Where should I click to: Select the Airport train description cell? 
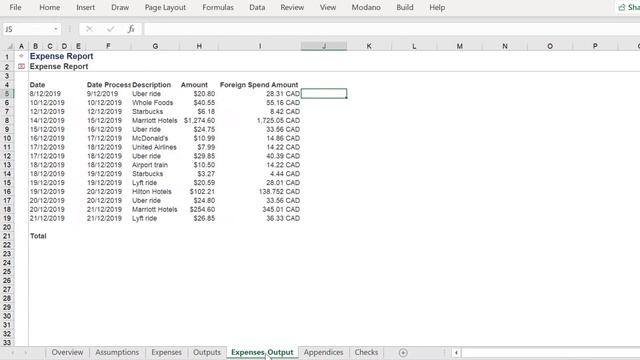point(150,165)
